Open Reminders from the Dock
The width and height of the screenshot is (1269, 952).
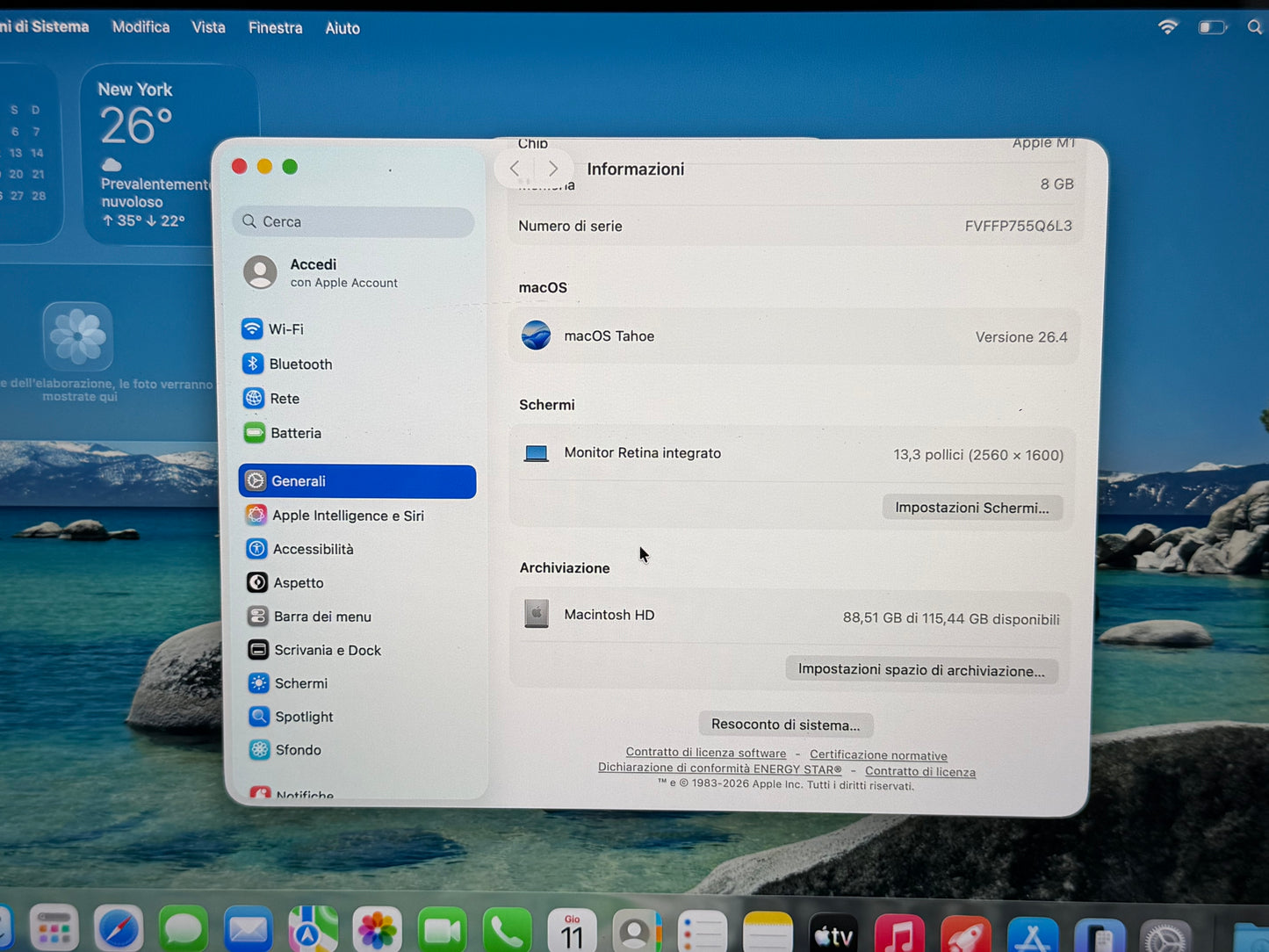(703, 933)
